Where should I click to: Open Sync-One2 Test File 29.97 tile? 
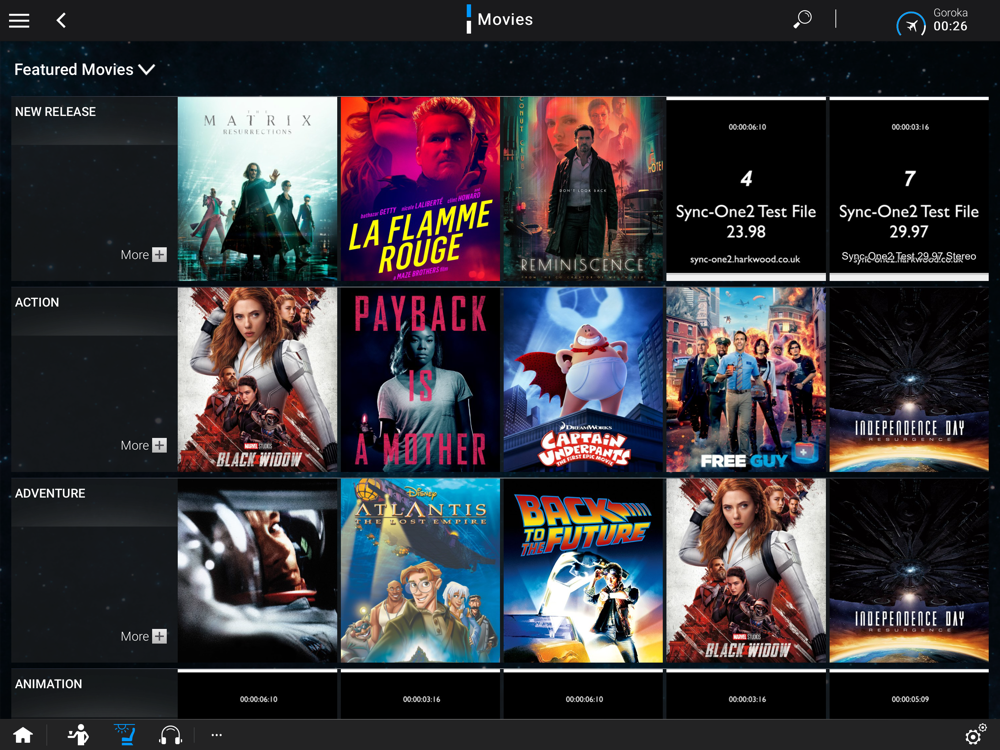(909, 189)
